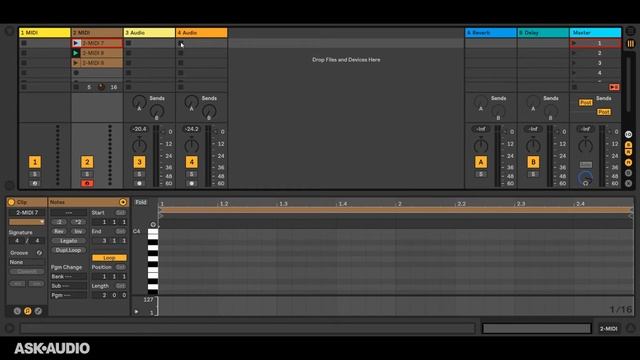Switch to Session view using three-bars icon
Image resolution: width=640 pixels, height=360 pixels.
pyautogui.click(x=631, y=43)
